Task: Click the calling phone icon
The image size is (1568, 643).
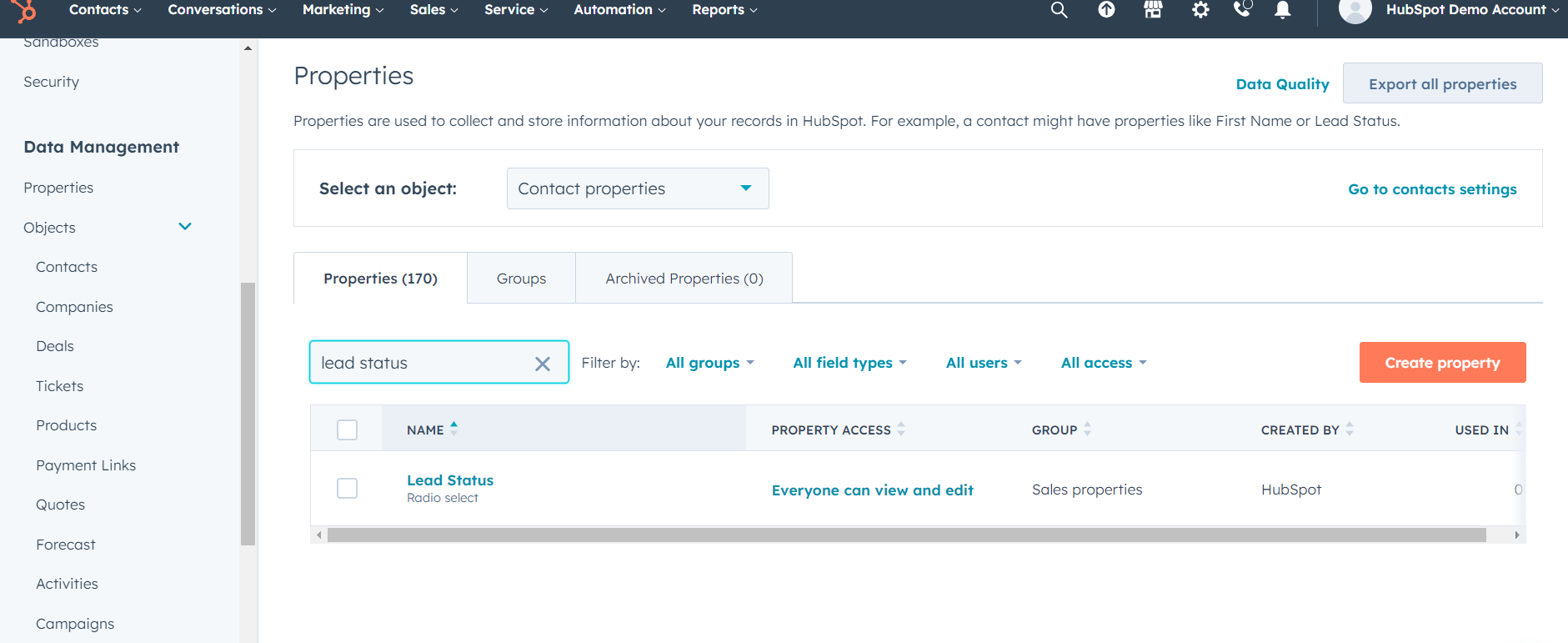Action: pos(1243,9)
